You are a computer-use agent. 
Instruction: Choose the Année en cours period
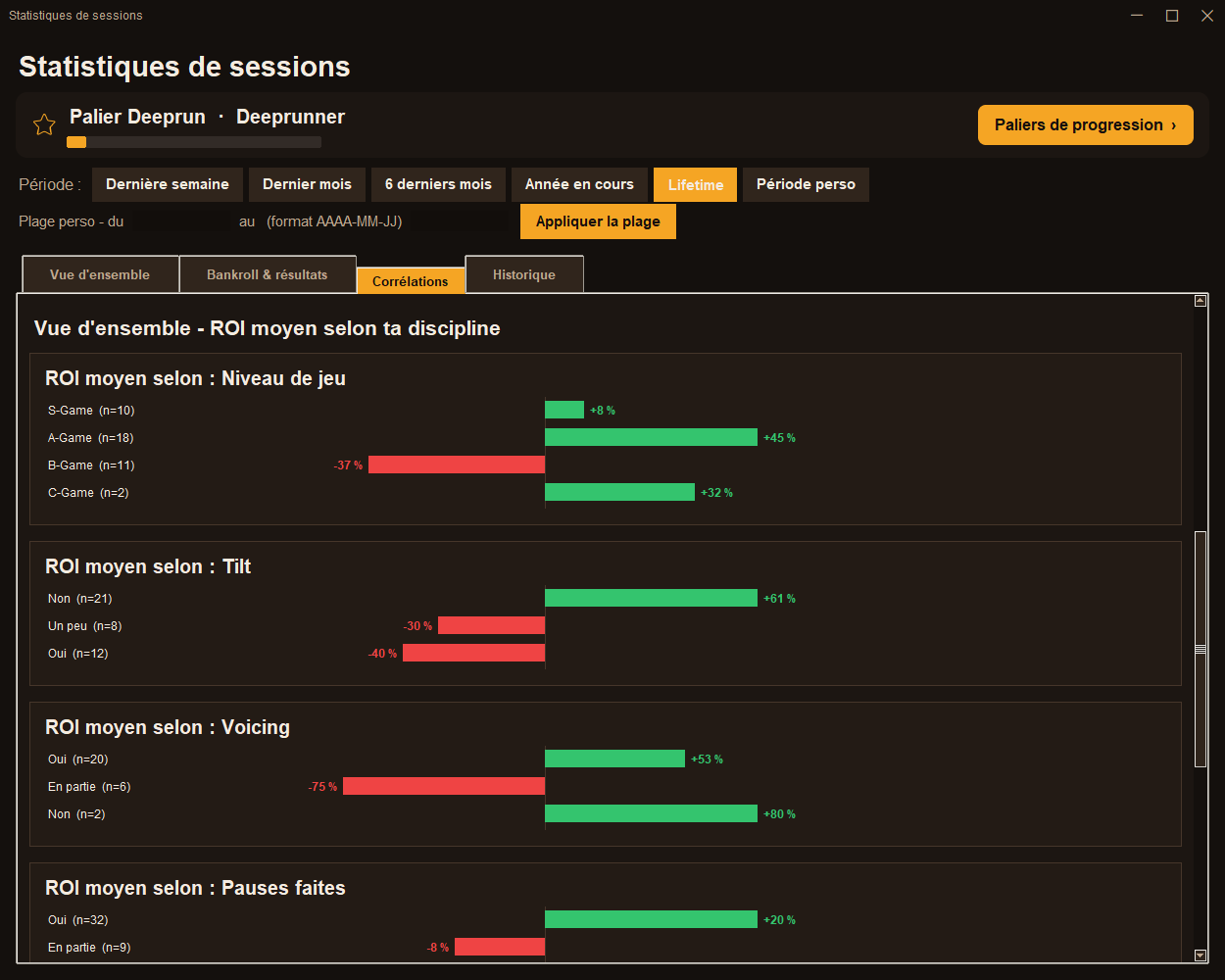579,184
